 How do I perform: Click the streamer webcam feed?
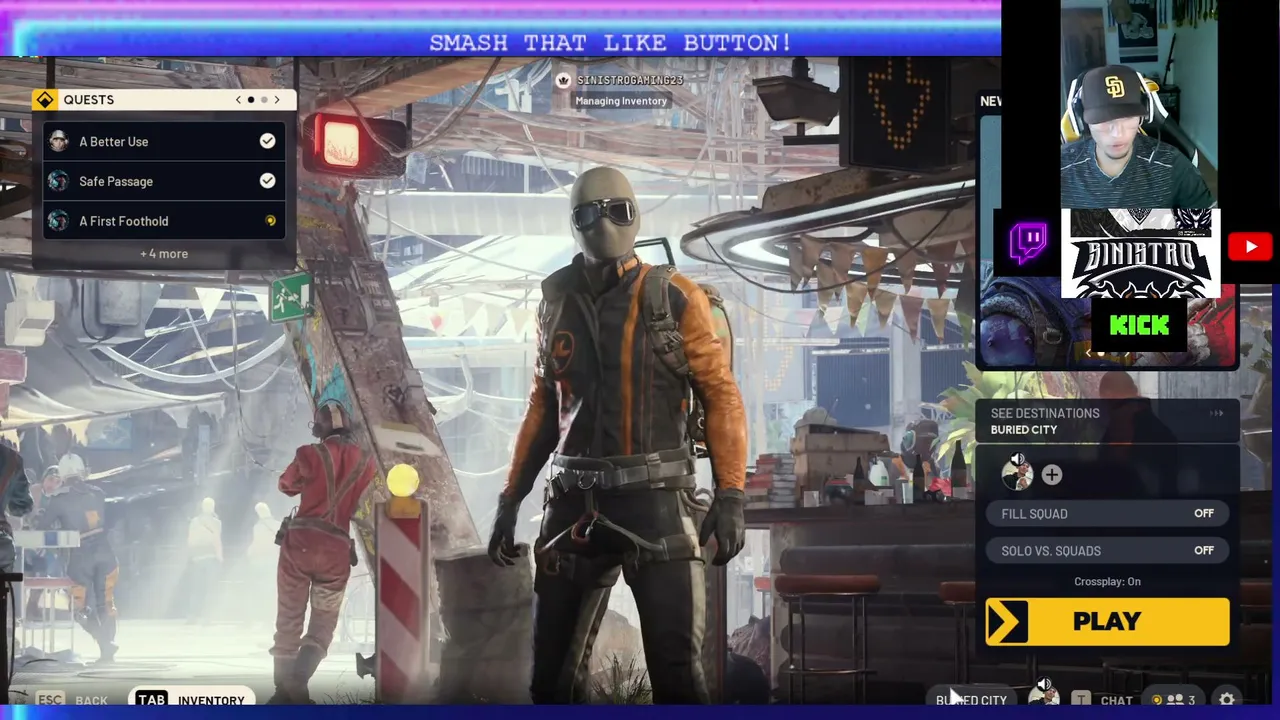coord(1139,104)
